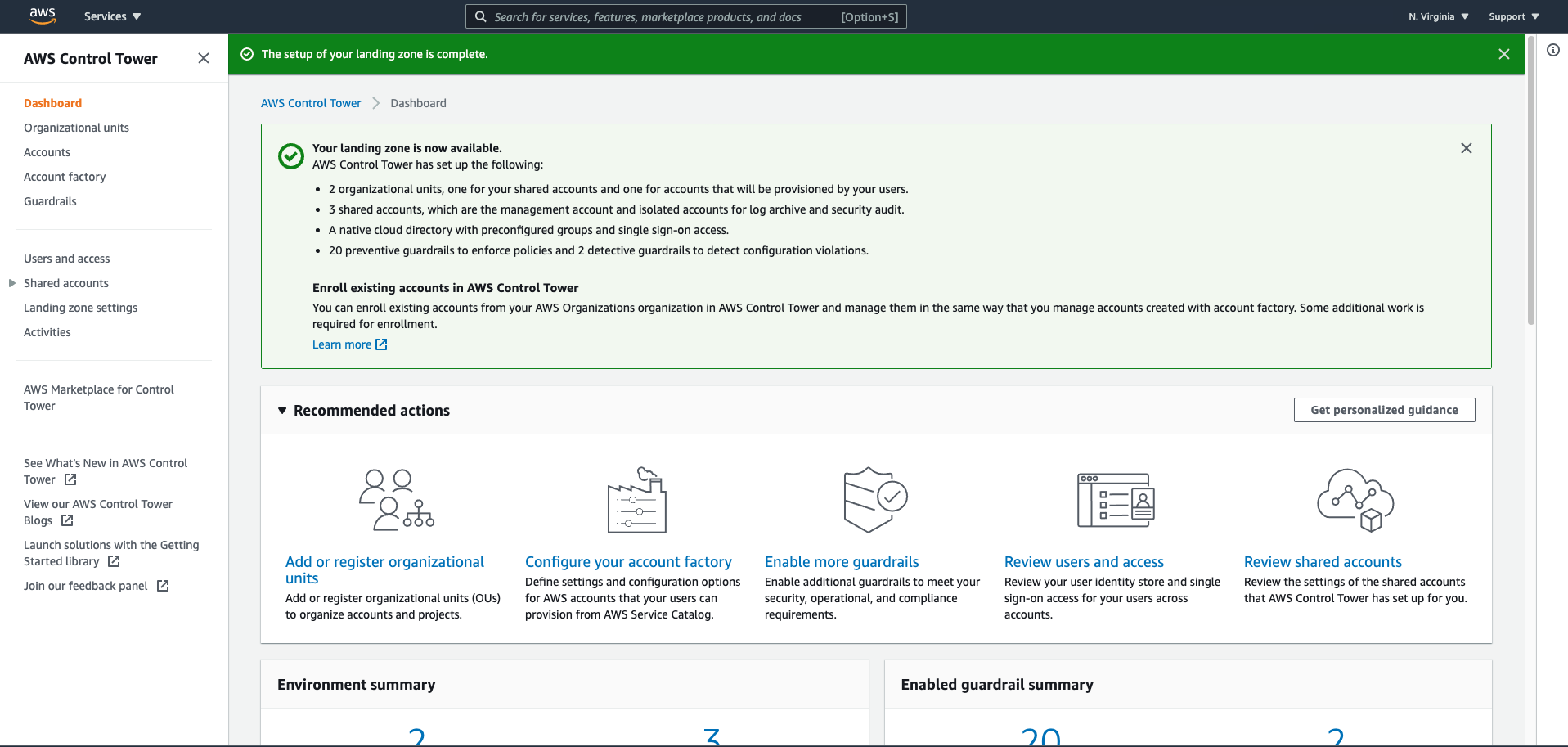Click the page vertical scrollbar
The image size is (1568, 747).
click(x=1530, y=180)
